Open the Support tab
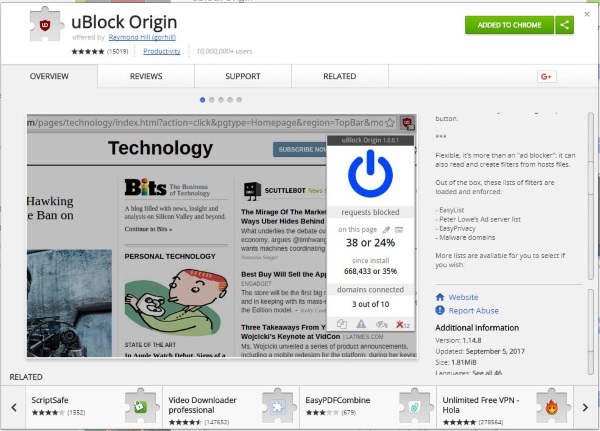 click(x=243, y=76)
